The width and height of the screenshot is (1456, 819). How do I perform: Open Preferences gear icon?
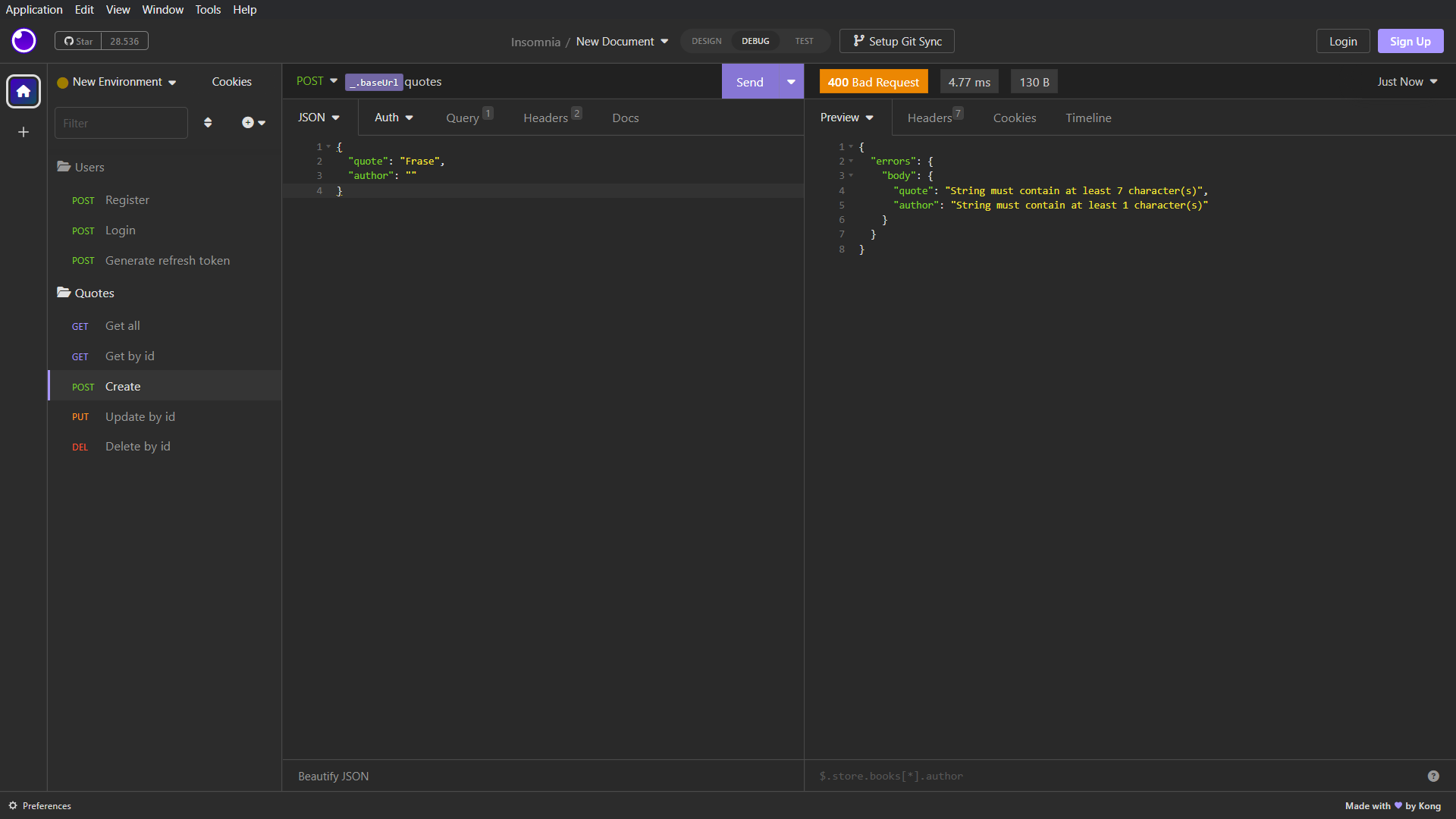[13, 805]
